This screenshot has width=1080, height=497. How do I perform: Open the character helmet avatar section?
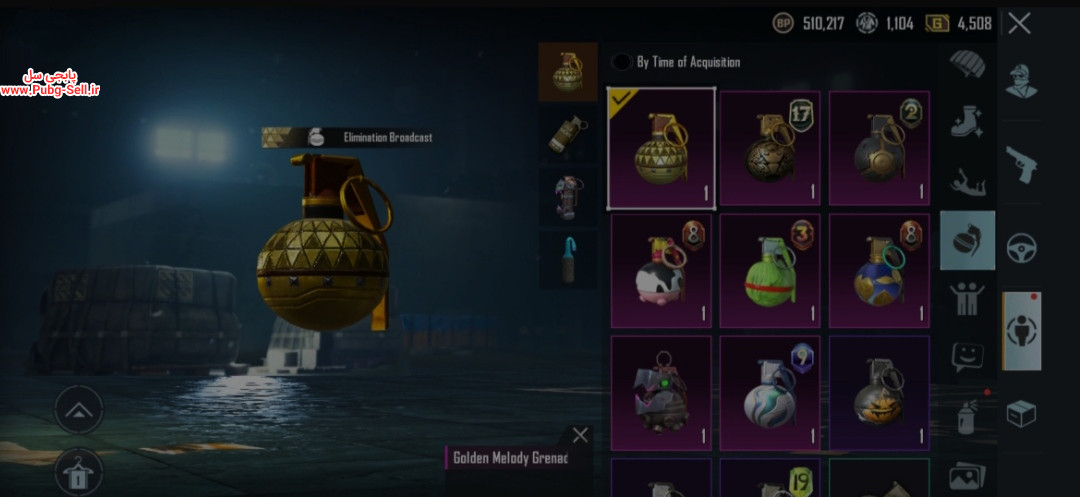1021,82
